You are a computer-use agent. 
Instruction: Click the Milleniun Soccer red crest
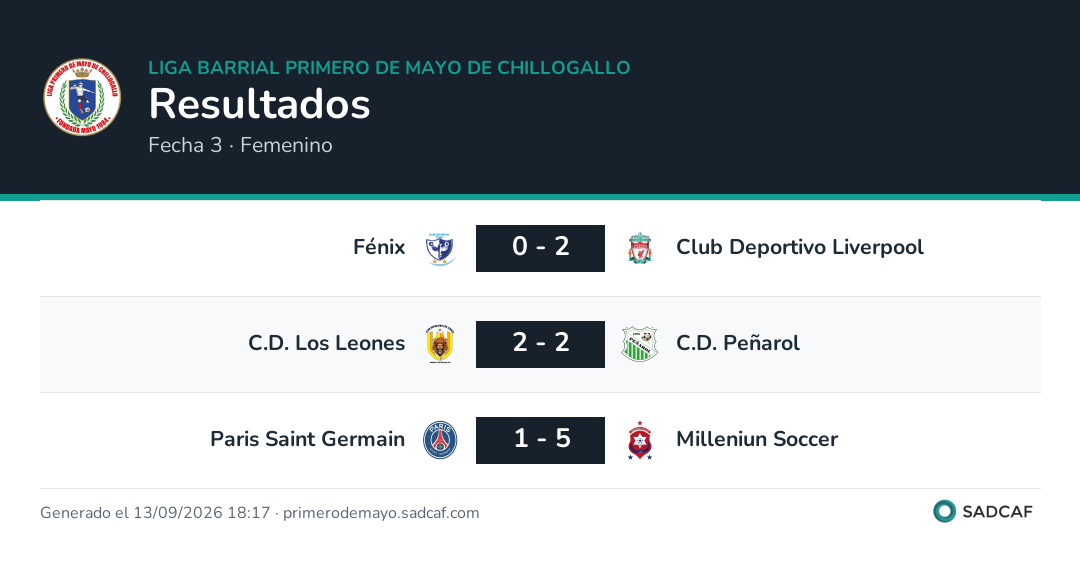point(640,440)
